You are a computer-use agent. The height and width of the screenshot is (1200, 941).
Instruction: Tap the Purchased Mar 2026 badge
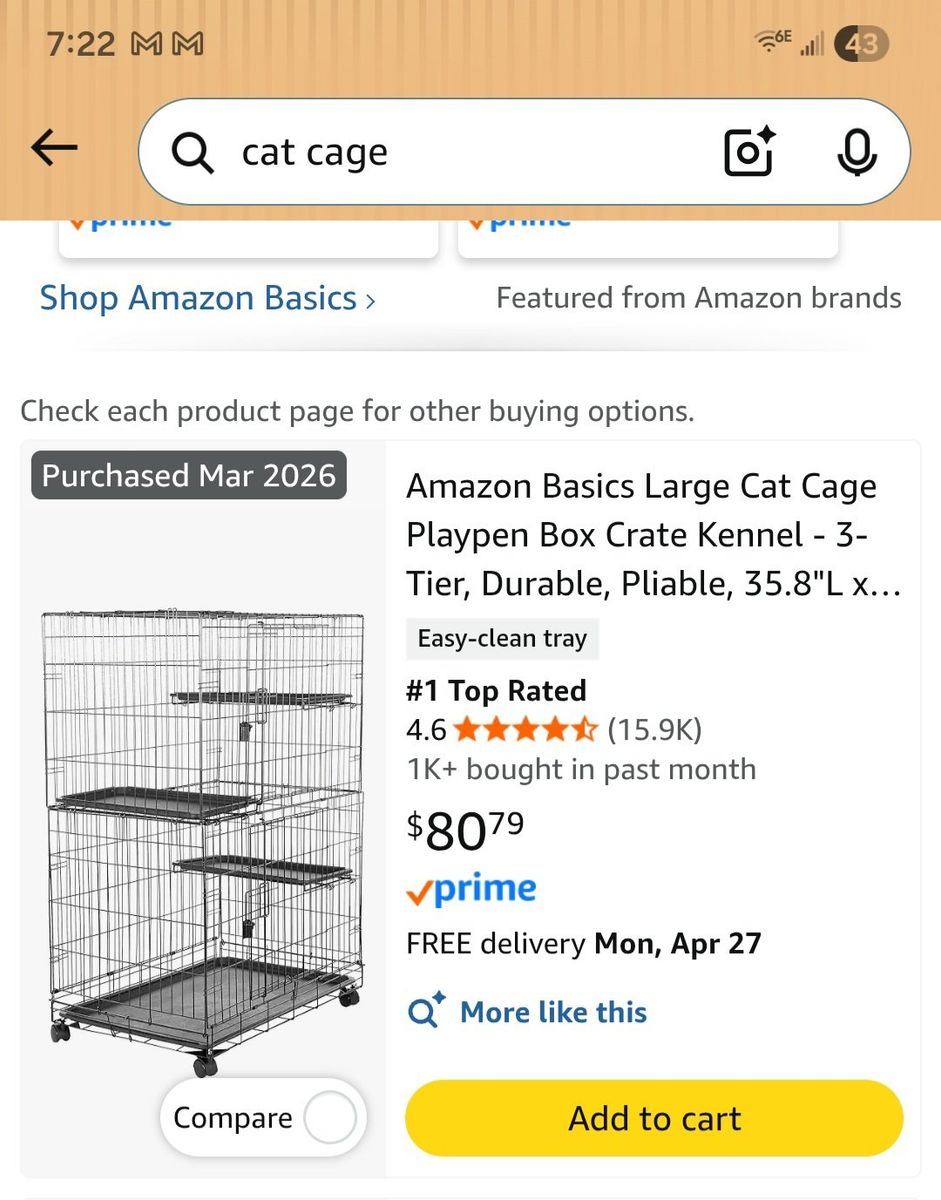click(x=189, y=476)
